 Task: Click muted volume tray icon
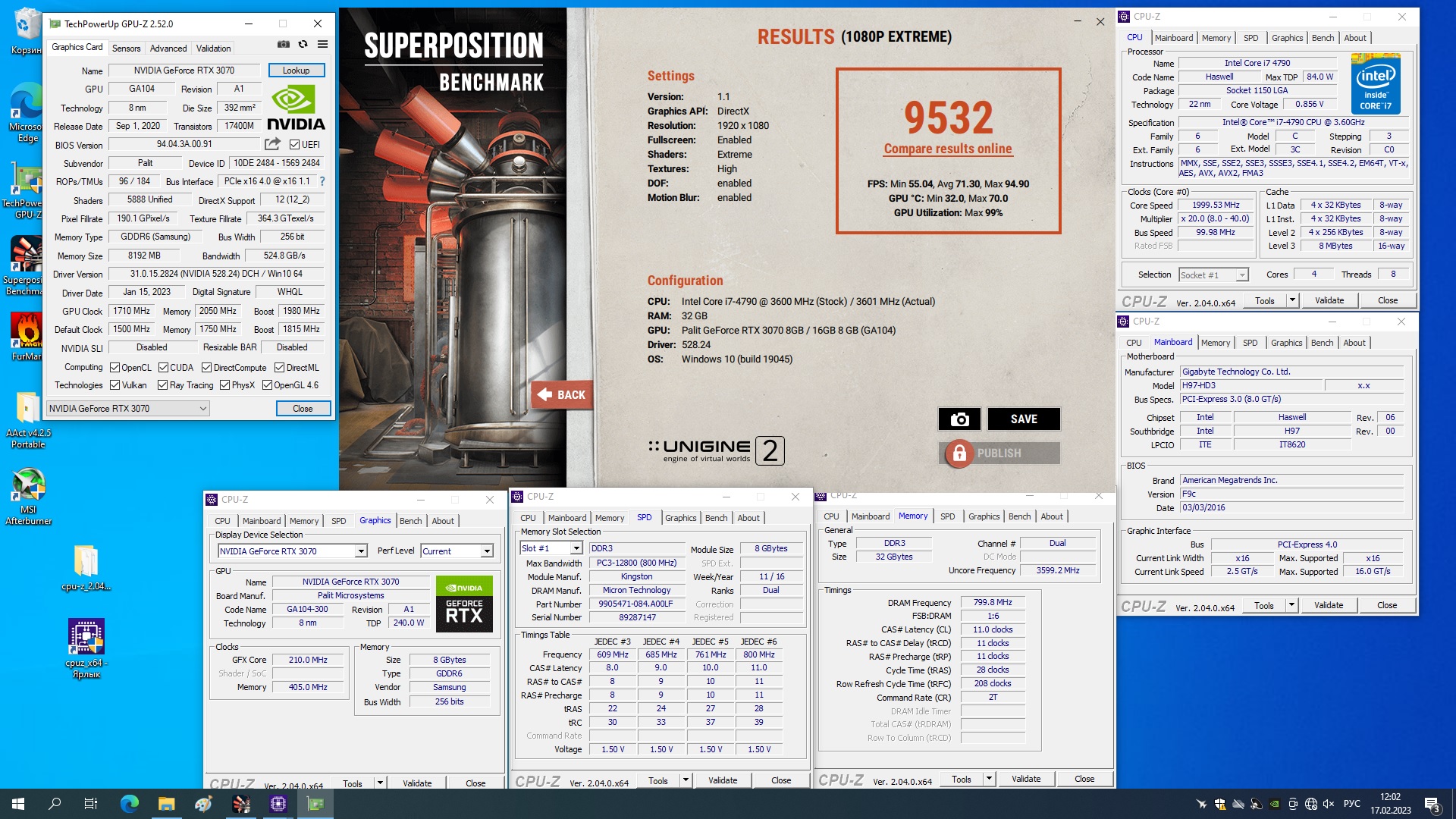pos(1329,804)
